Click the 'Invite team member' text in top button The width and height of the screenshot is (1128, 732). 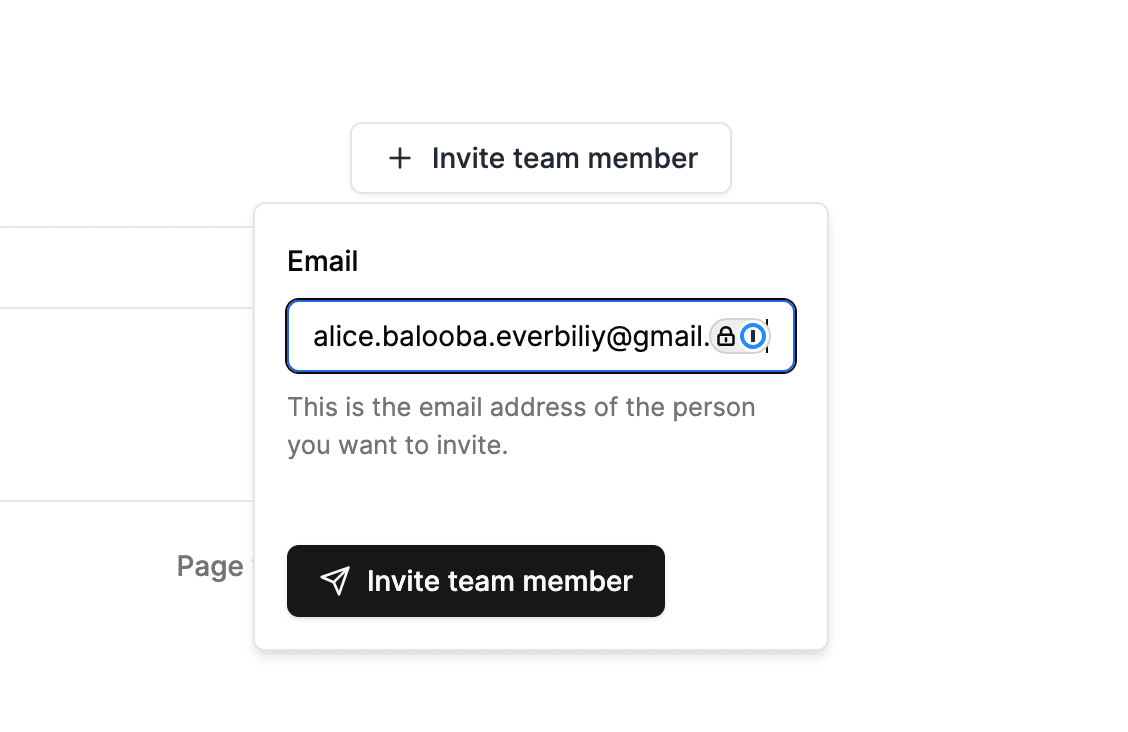click(564, 158)
